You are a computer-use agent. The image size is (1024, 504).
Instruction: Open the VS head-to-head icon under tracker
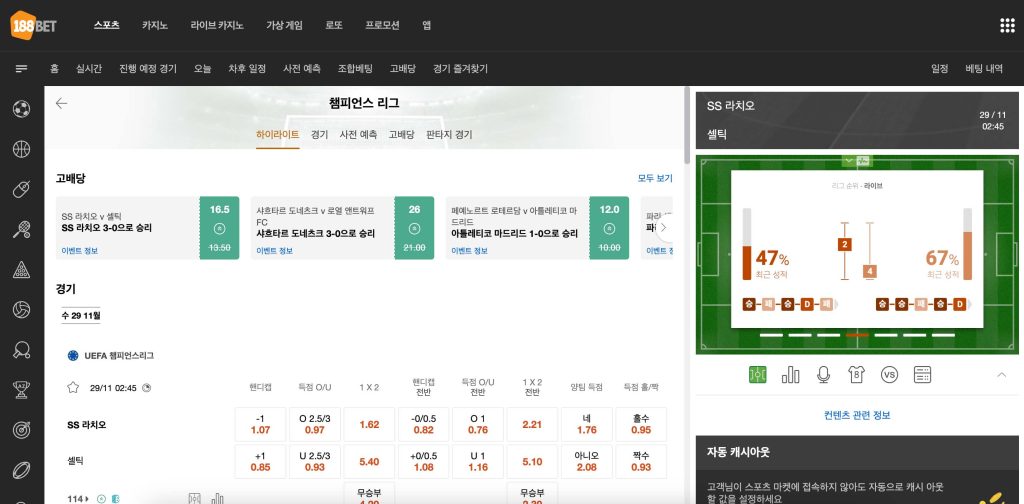coord(889,374)
